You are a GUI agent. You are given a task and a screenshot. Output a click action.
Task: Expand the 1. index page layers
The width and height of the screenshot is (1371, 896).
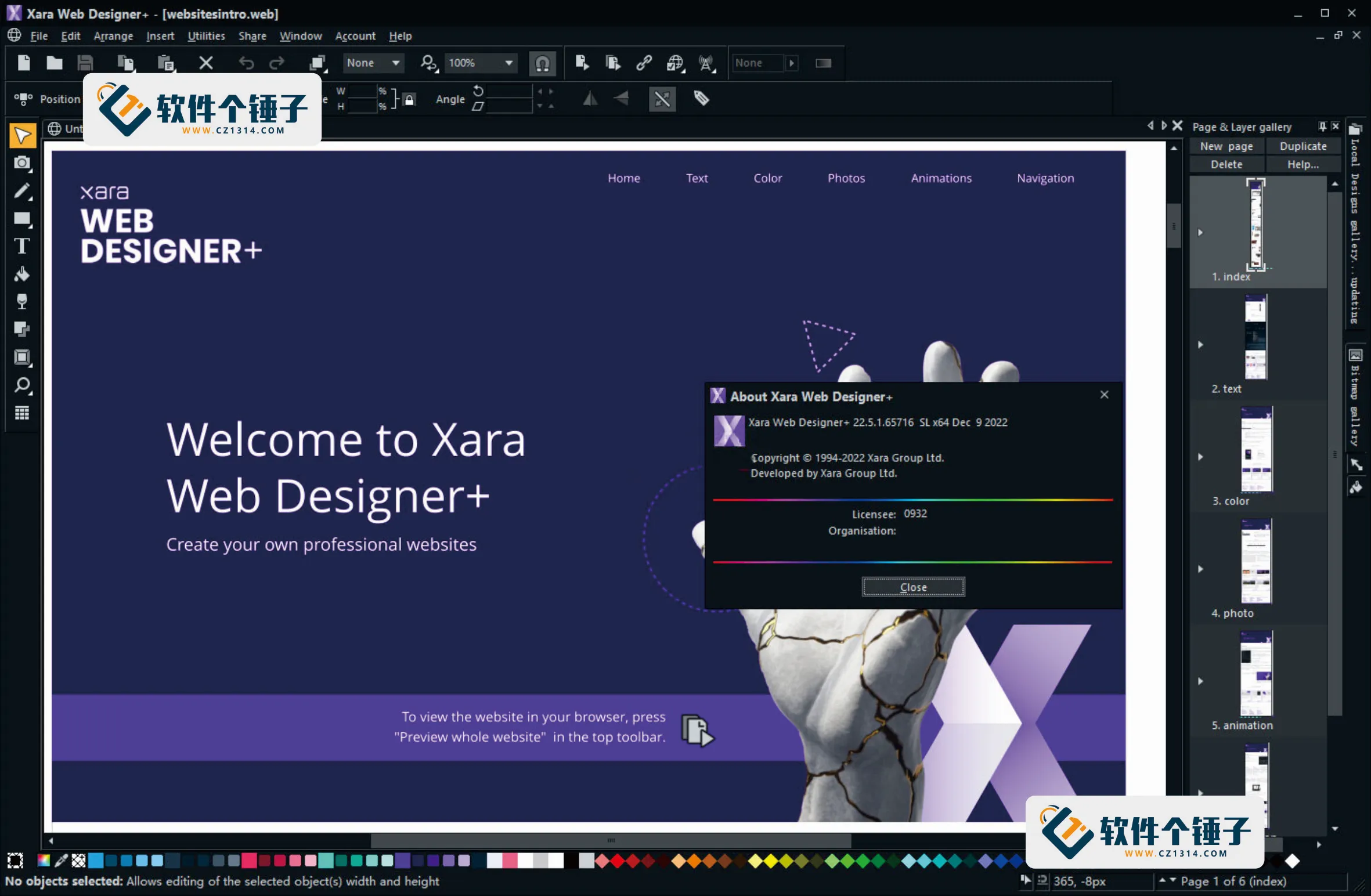point(1200,233)
